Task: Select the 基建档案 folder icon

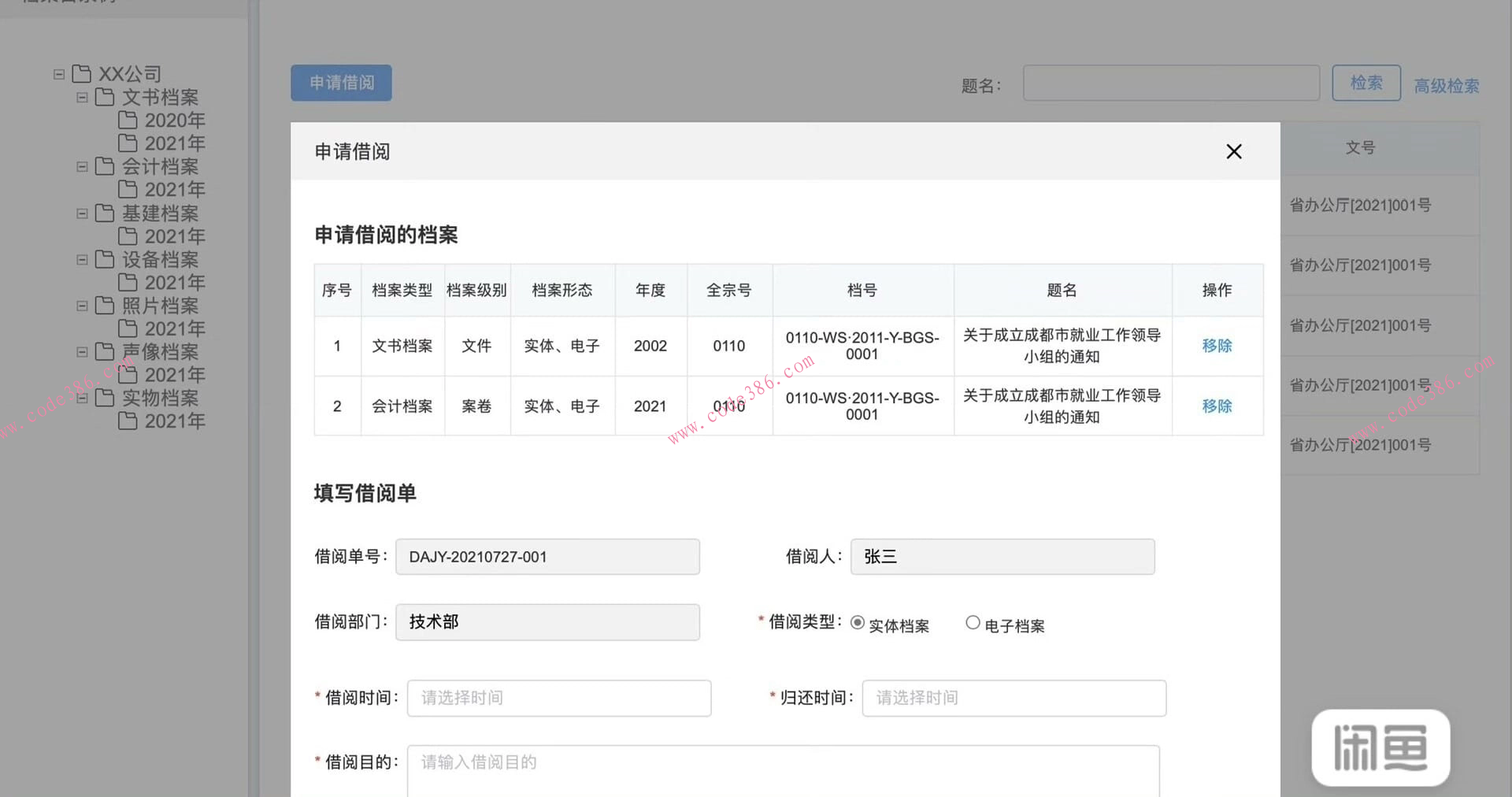Action: pyautogui.click(x=106, y=213)
